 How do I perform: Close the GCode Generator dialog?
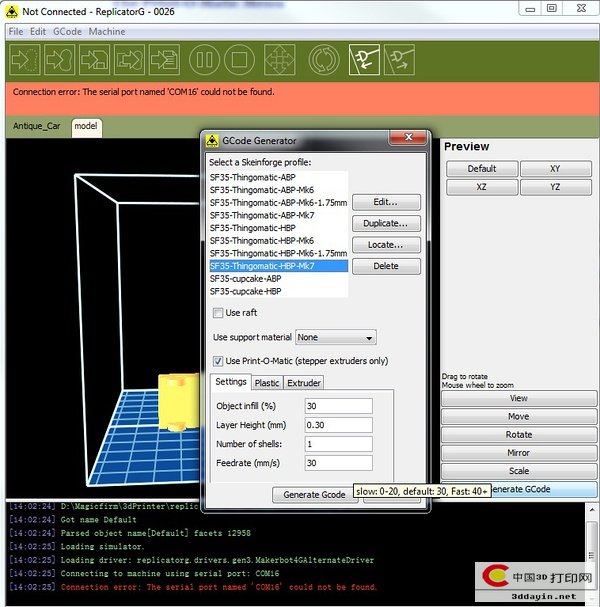click(x=408, y=137)
